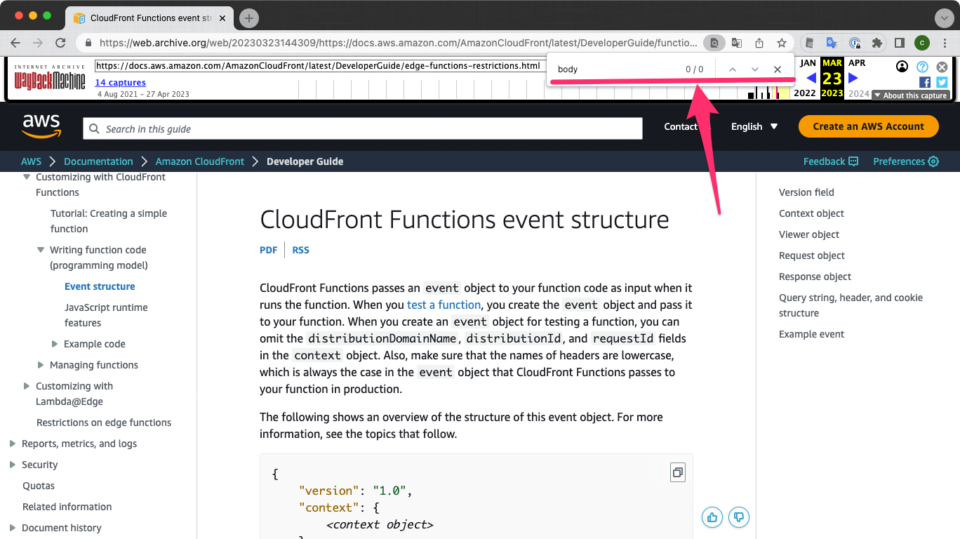
Task: Go to next find result arrow
Action: coord(755,69)
